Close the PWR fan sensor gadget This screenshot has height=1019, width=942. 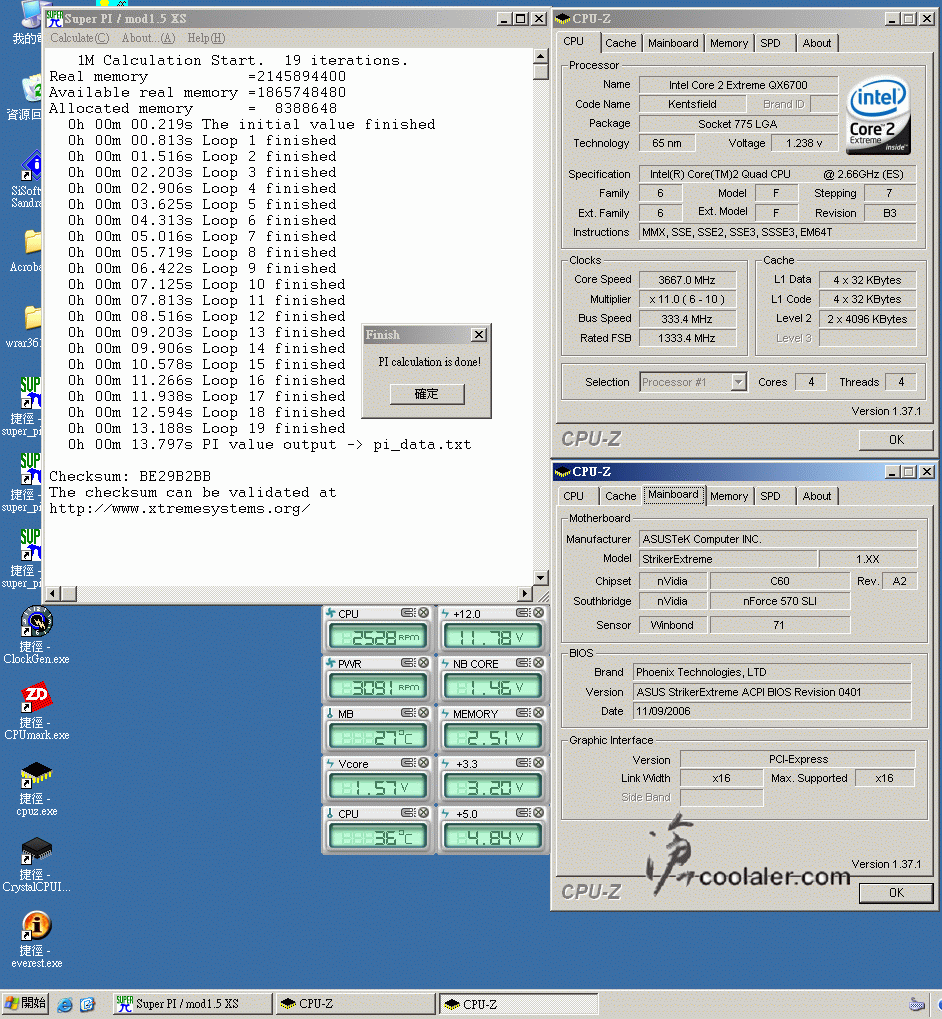(424, 663)
